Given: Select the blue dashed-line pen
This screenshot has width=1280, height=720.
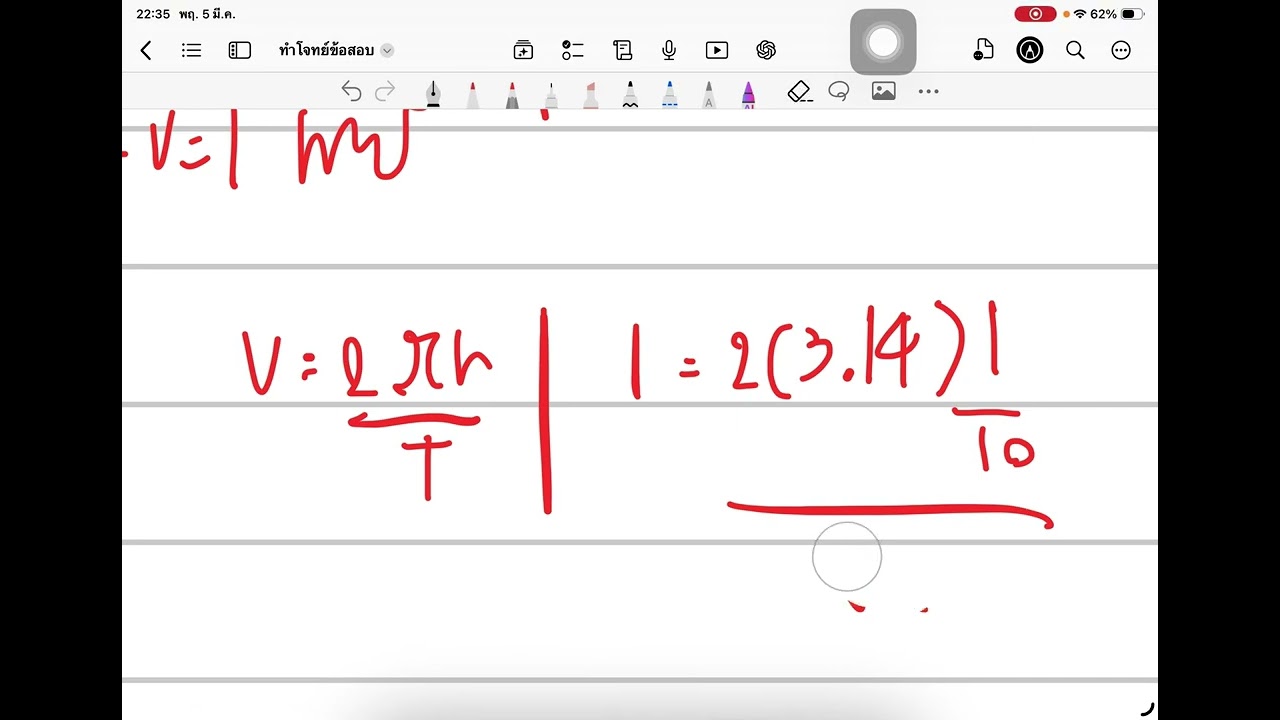Looking at the screenshot, I should click(670, 94).
